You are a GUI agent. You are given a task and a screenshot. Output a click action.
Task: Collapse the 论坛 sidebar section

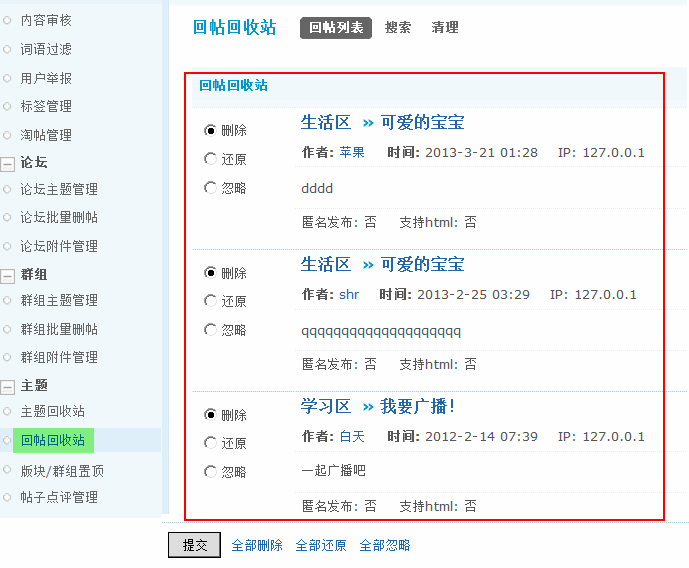point(8,163)
